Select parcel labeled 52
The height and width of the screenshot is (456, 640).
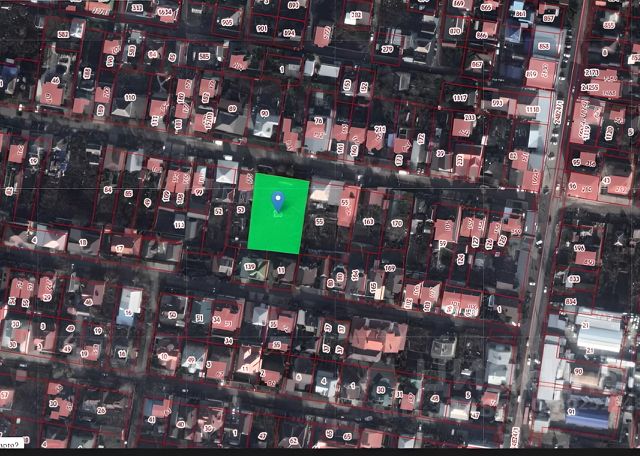tap(218, 211)
